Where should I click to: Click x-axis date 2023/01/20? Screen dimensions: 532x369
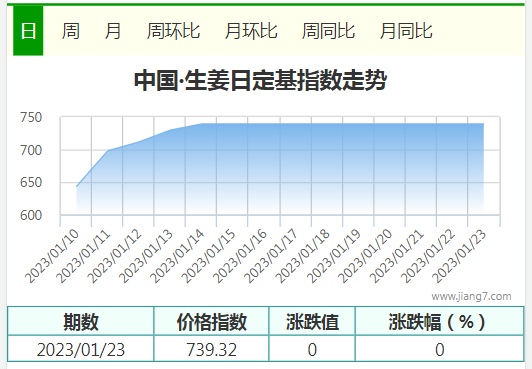tap(365, 256)
